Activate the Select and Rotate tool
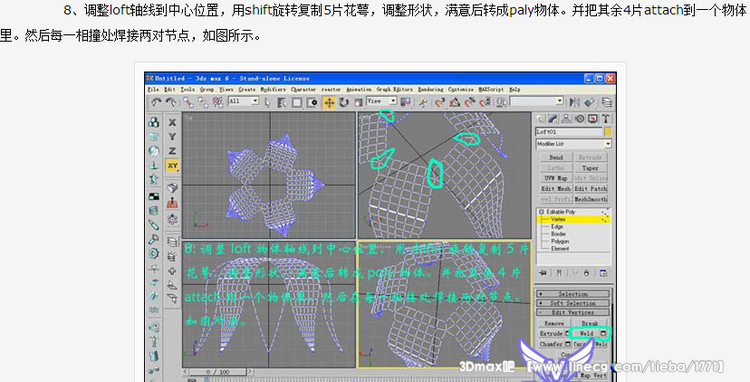 [x=344, y=102]
